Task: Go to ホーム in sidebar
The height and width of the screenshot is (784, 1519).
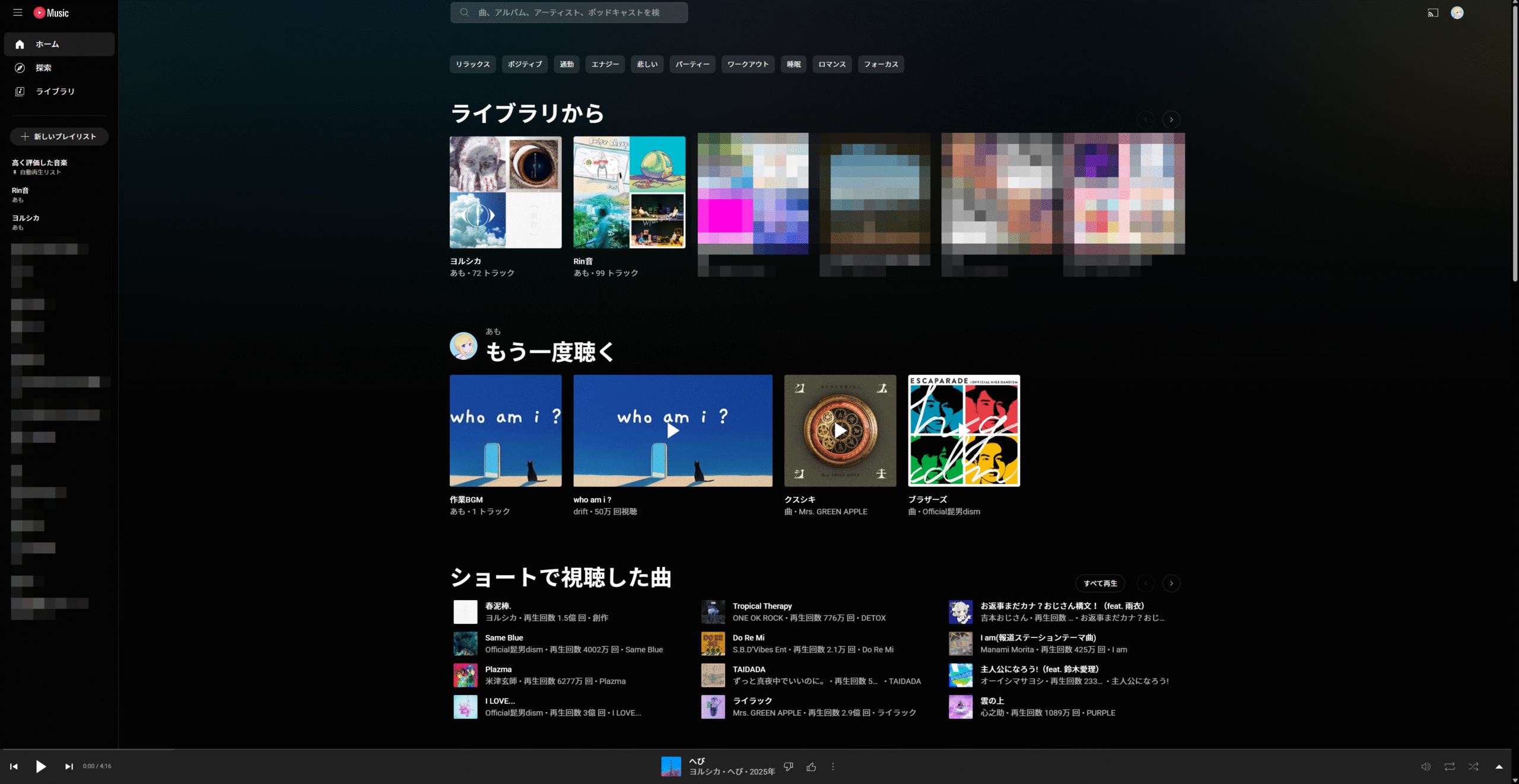Action: point(59,44)
